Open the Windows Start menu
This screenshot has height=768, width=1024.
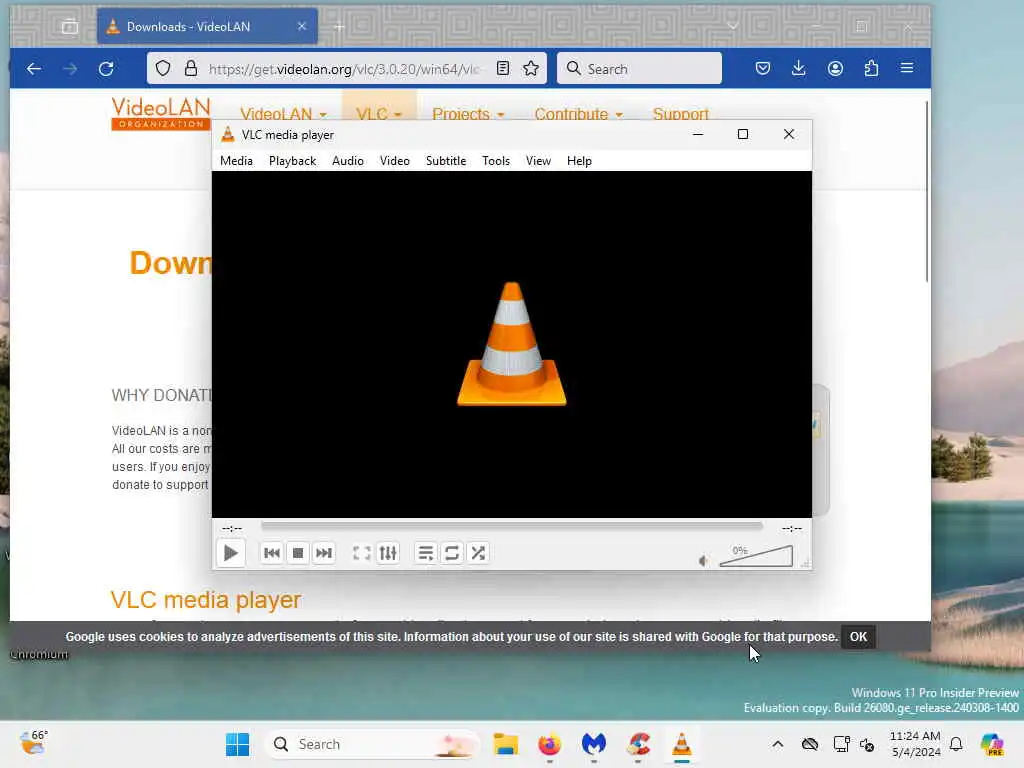[x=237, y=744]
